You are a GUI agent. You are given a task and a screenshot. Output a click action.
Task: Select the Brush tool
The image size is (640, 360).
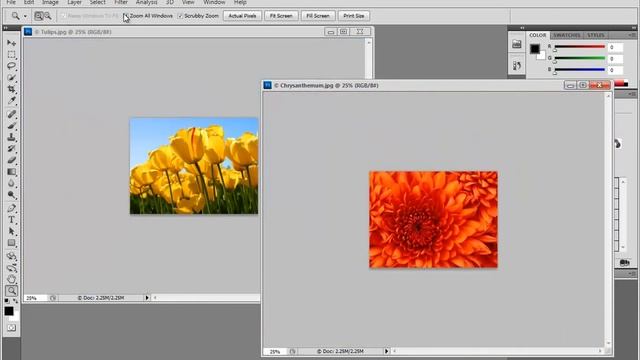(x=11, y=125)
